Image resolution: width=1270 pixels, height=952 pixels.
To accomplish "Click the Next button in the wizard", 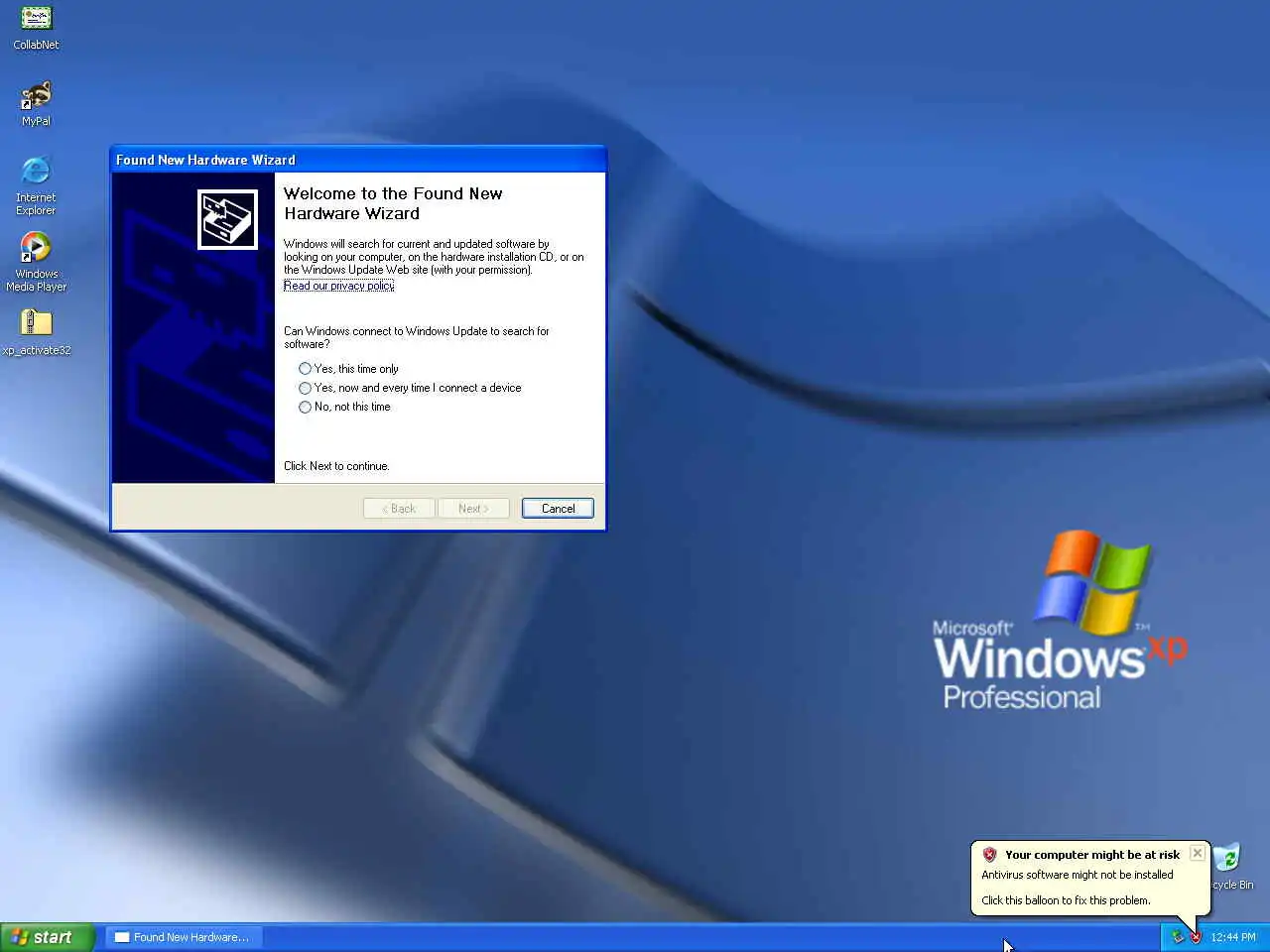I will pyautogui.click(x=473, y=509).
